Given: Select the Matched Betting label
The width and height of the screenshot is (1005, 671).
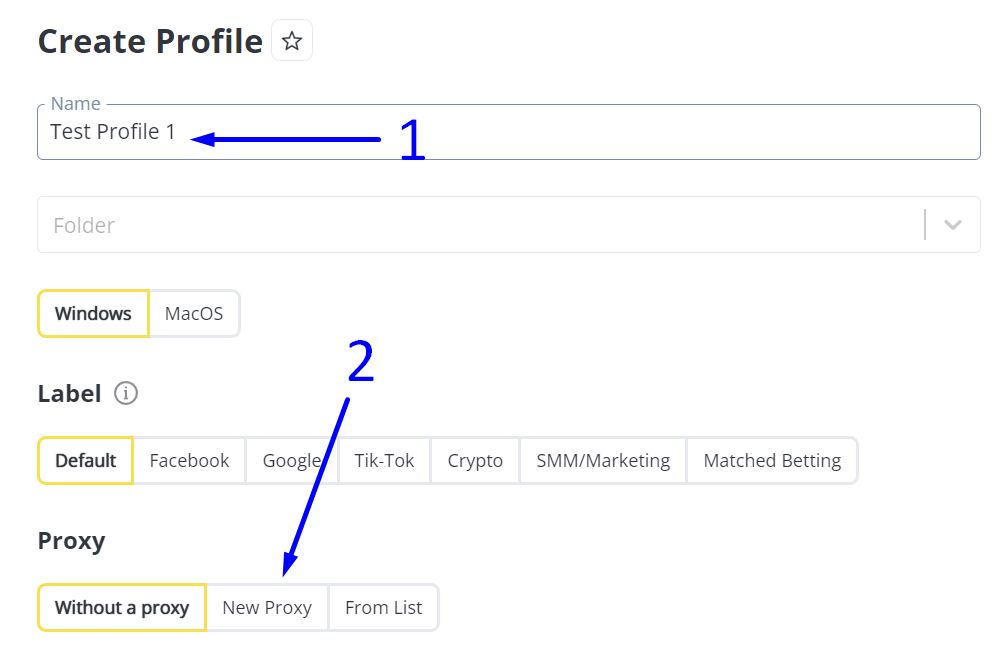Looking at the screenshot, I should 772,461.
